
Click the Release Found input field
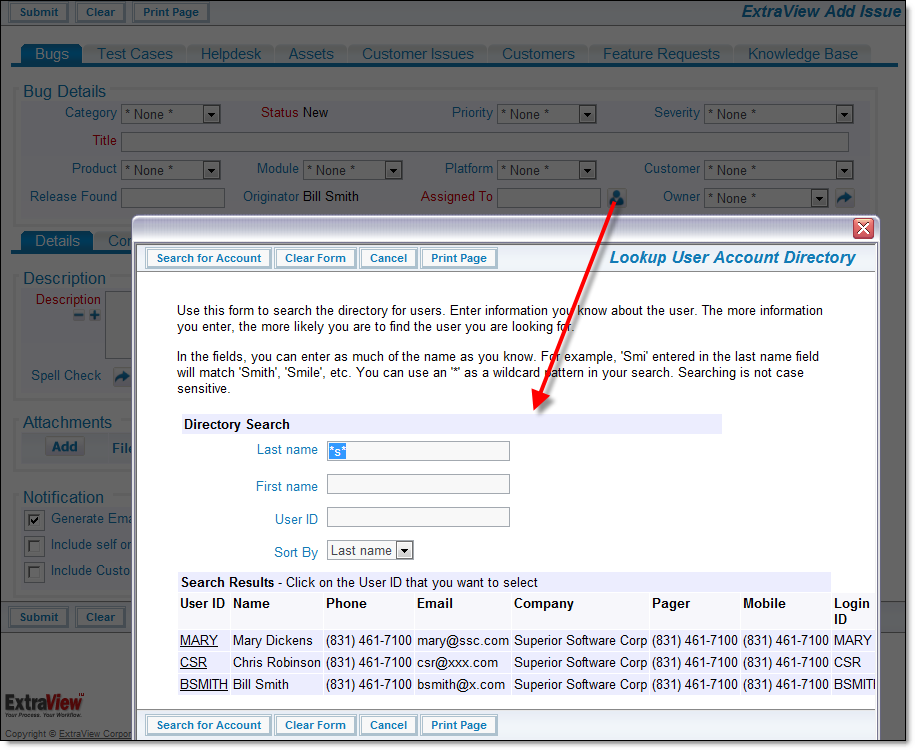pyautogui.click(x=173, y=198)
